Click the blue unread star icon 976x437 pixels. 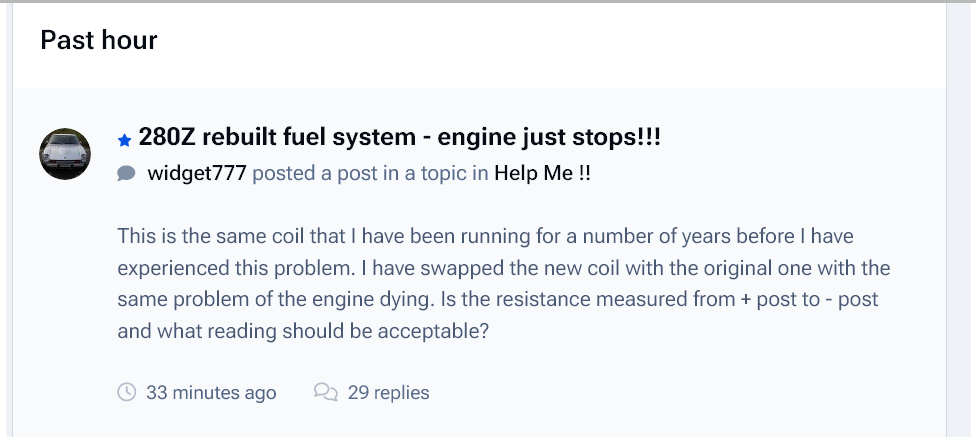pos(124,141)
